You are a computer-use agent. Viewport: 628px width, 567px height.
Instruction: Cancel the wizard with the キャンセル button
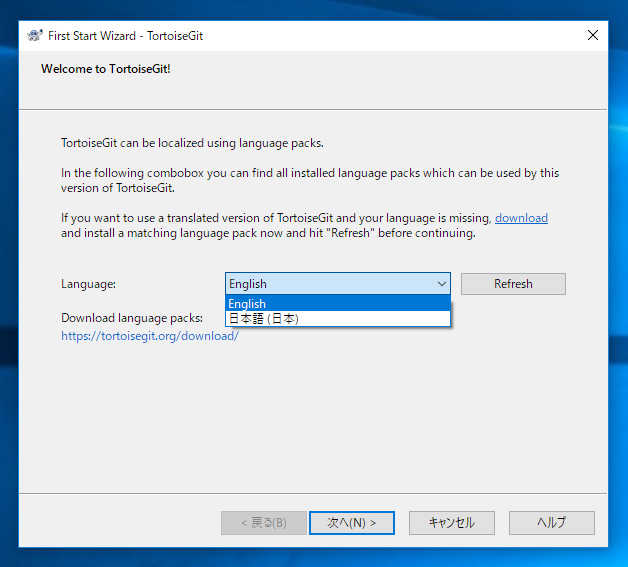tap(452, 523)
